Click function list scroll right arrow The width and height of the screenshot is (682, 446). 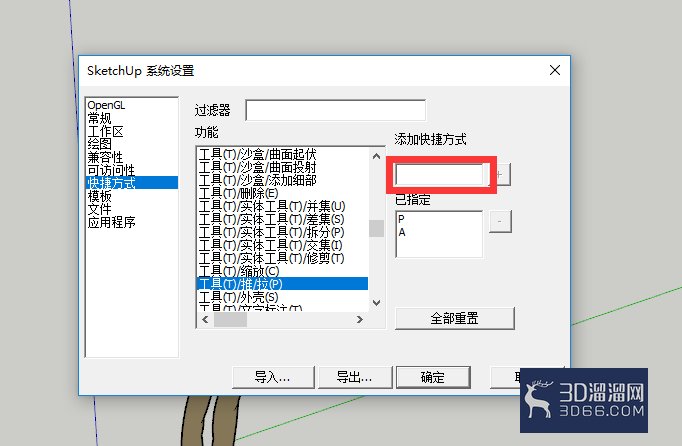360,320
